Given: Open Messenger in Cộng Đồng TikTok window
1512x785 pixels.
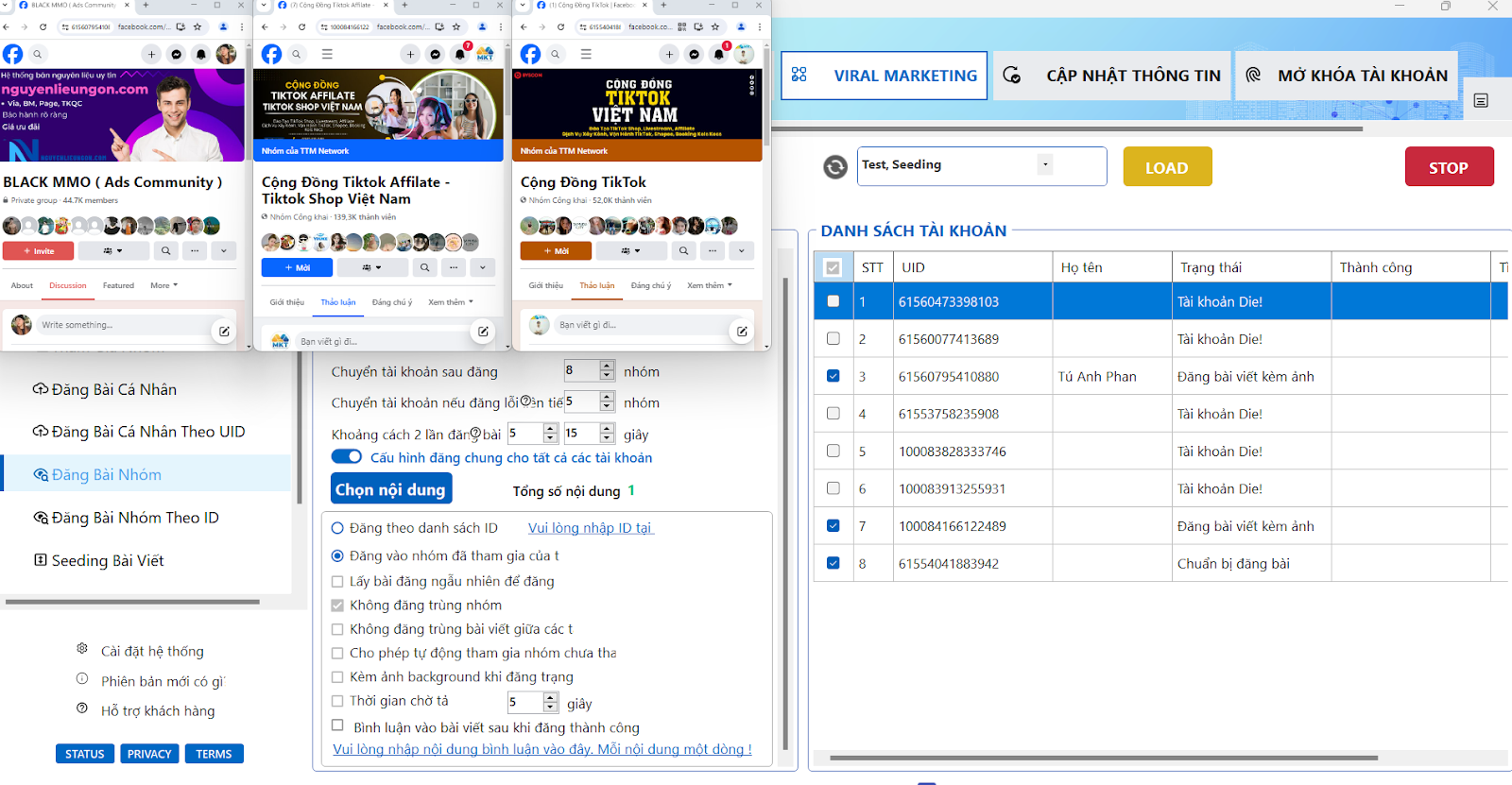Looking at the screenshot, I should tap(694, 54).
